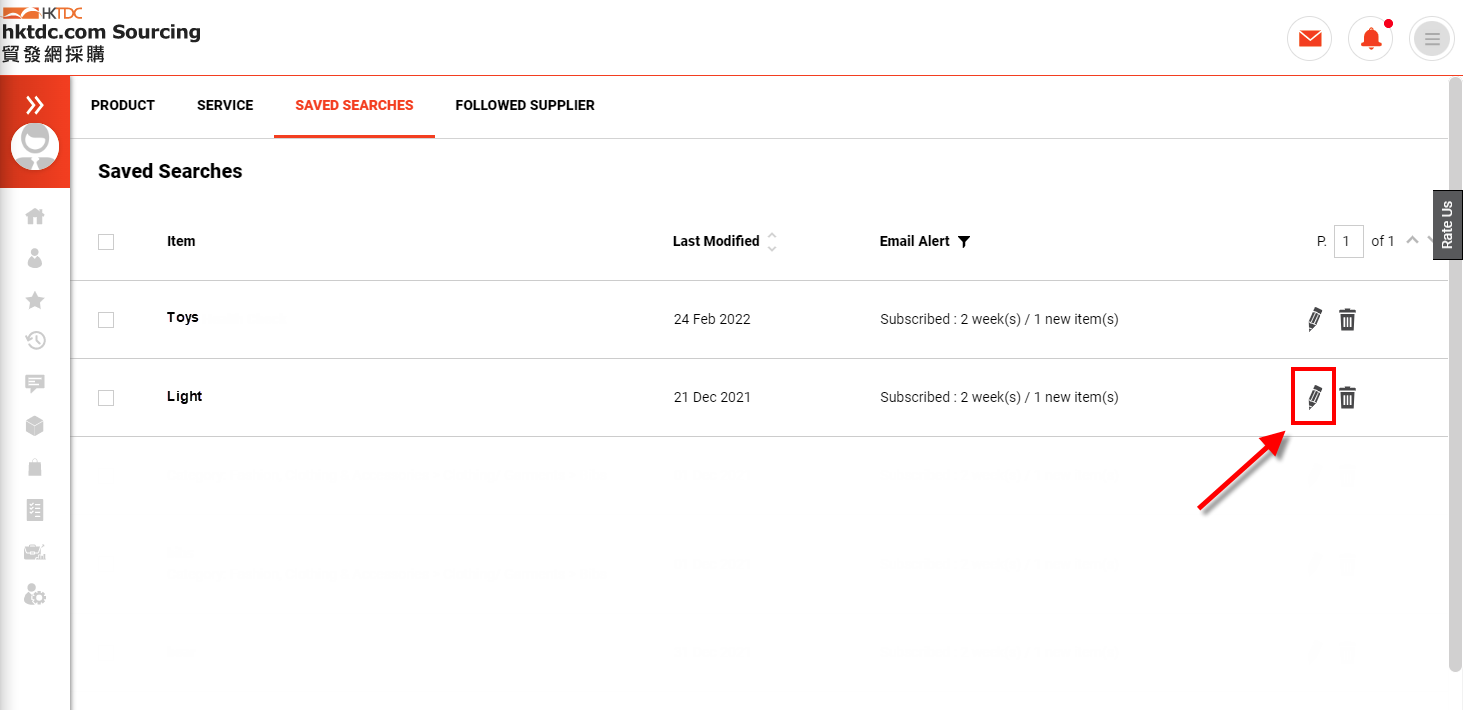Click the Last Modified column header
1463x710 pixels.
(716, 241)
